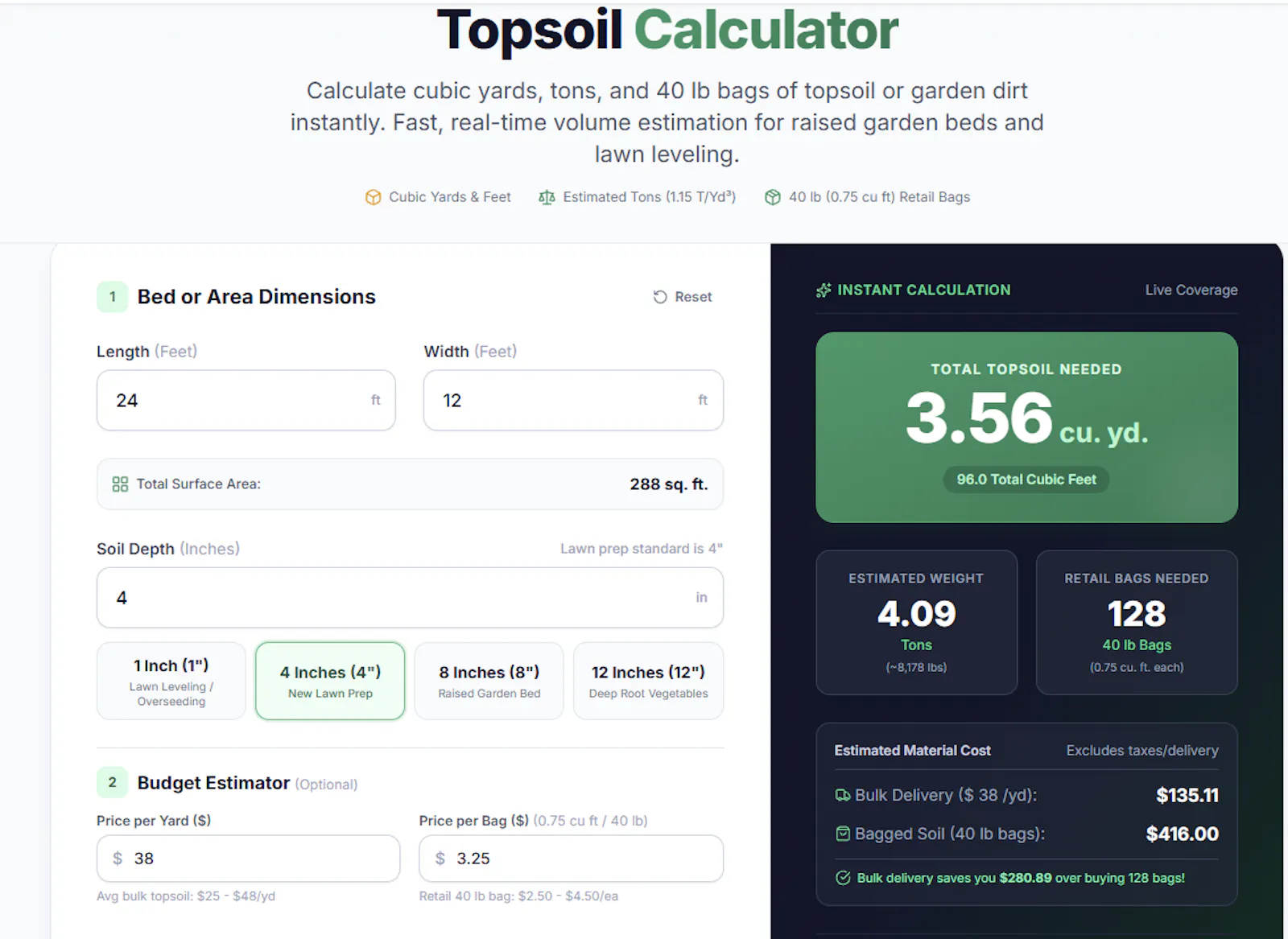Click the Retail 40 lb bag price hint
The height and width of the screenshot is (939, 1288).
click(x=518, y=896)
